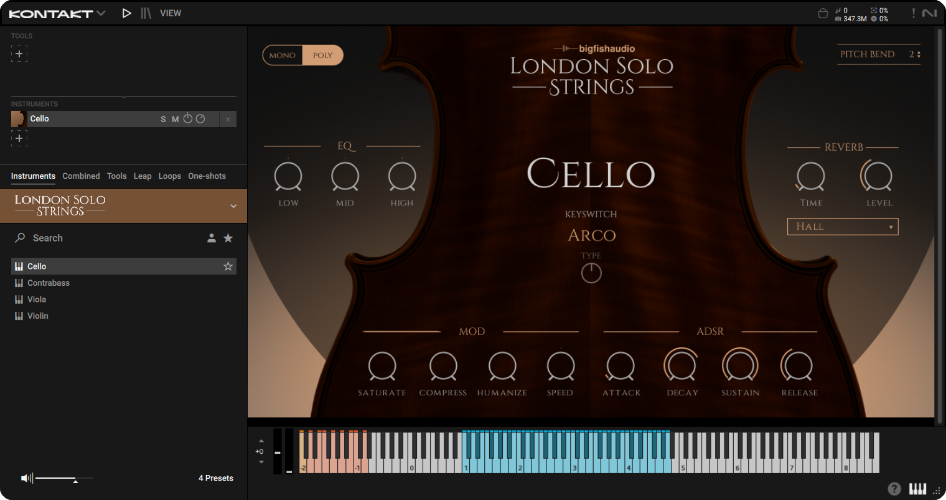Viewport: 946px width, 500px height.
Task: Select the Contrabass preset
Action: [124, 283]
